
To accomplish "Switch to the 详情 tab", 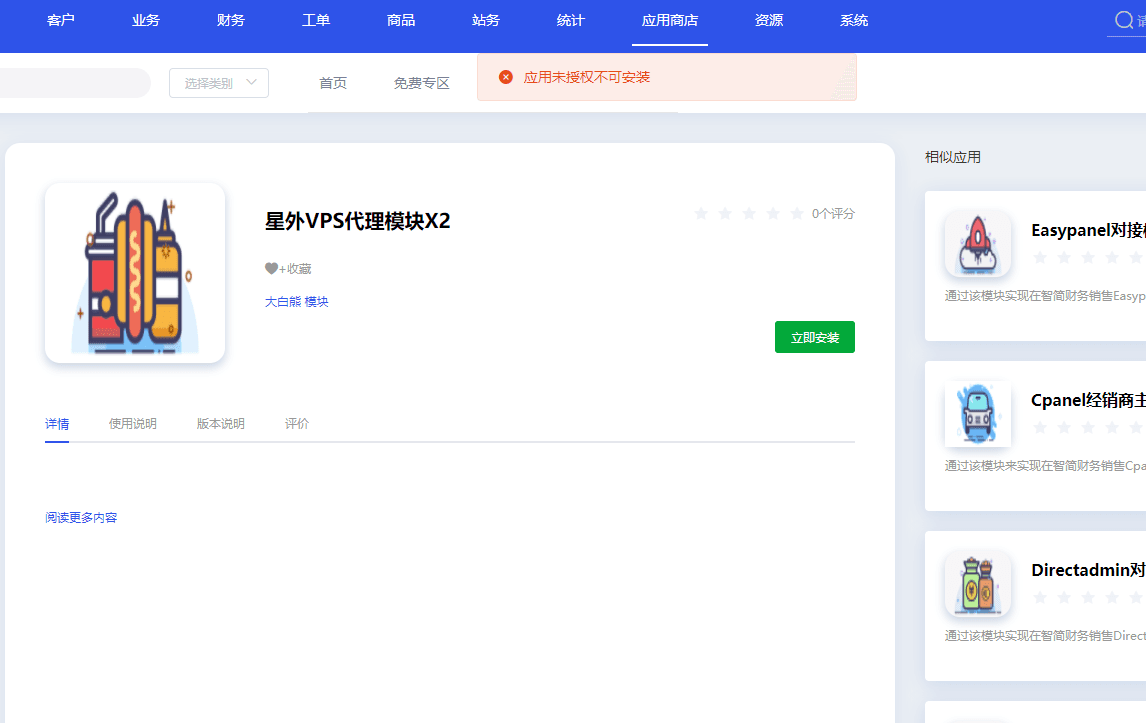I will [57, 424].
